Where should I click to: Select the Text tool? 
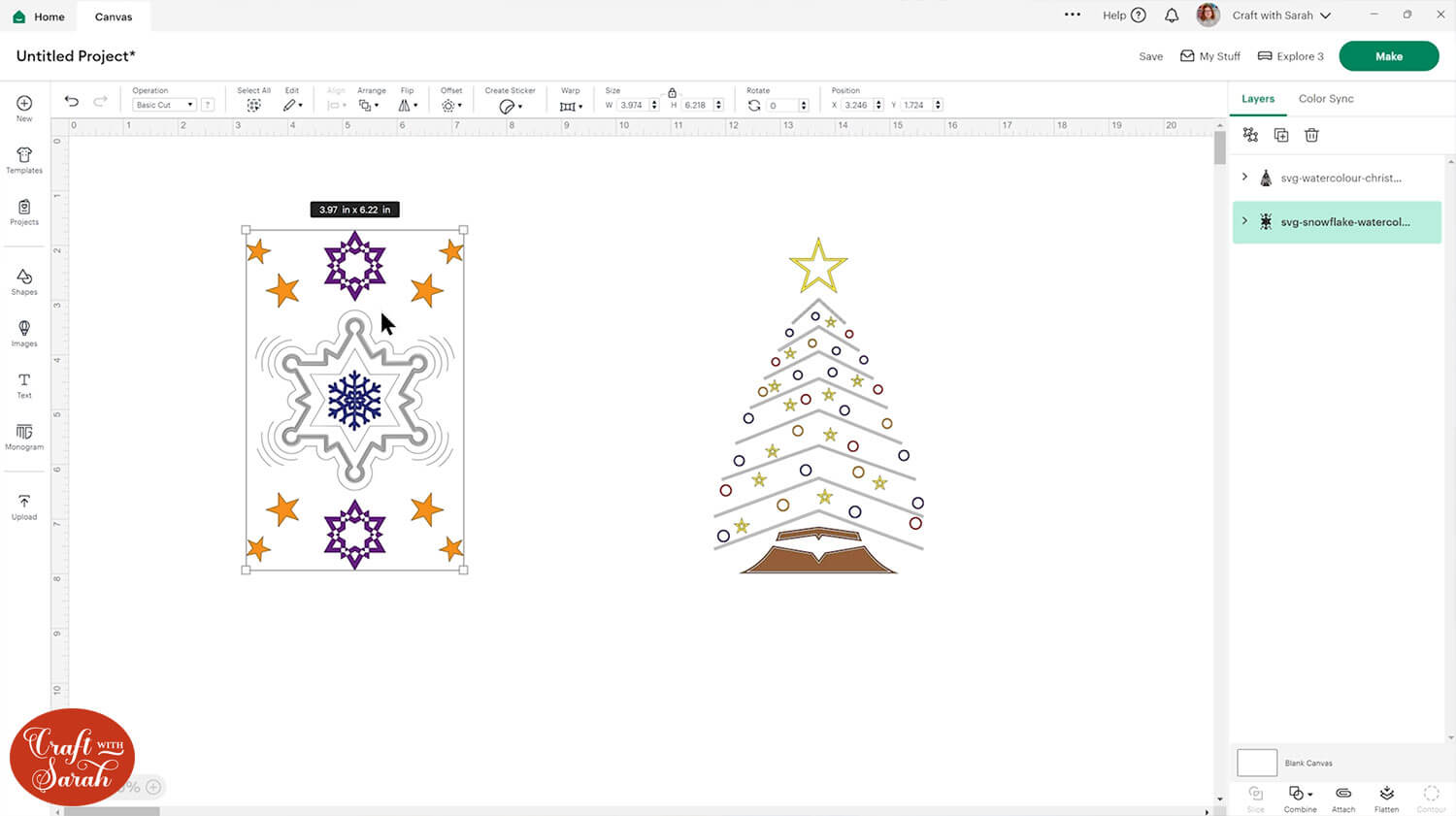[x=24, y=385]
